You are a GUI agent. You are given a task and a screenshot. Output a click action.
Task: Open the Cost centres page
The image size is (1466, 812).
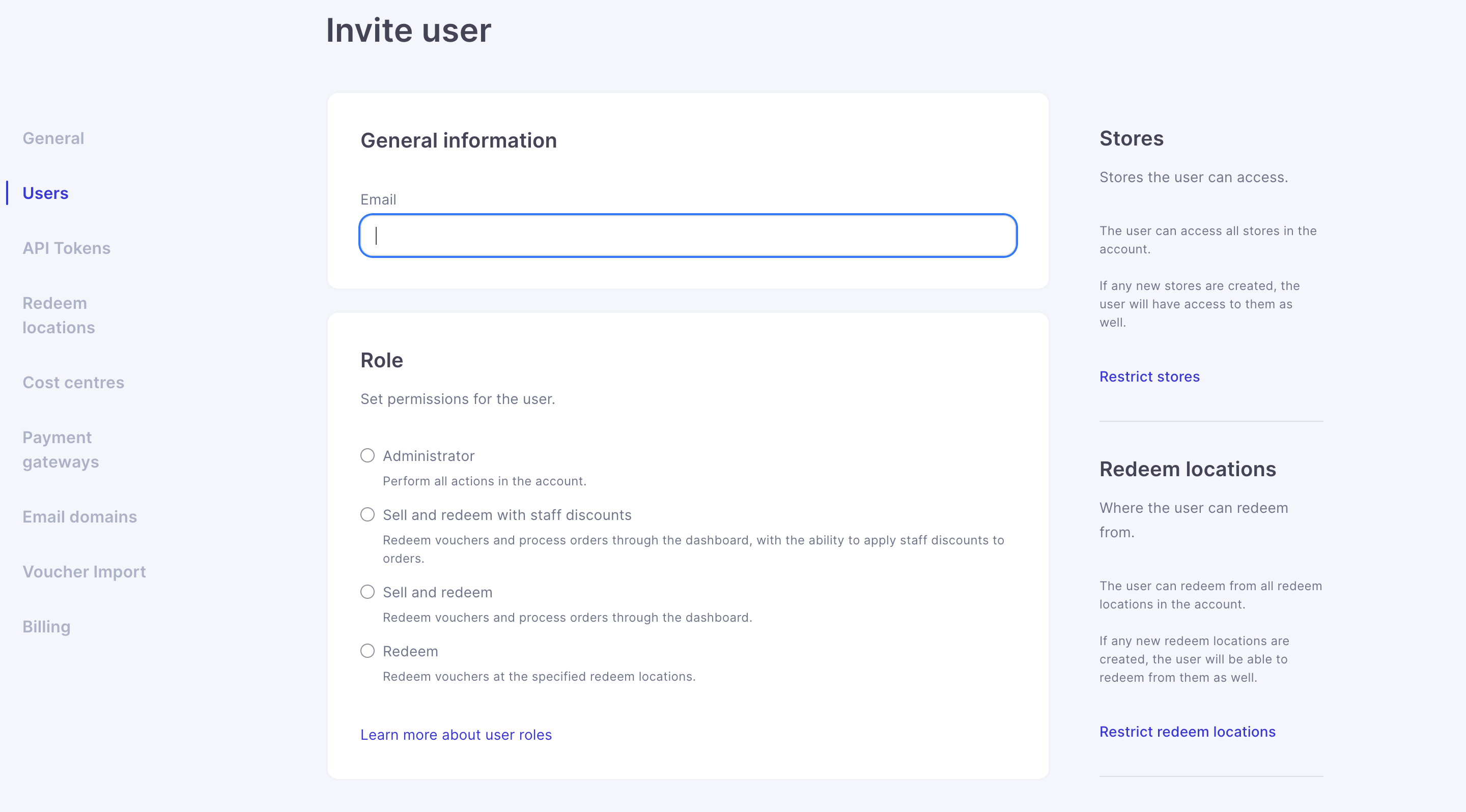[x=73, y=382]
